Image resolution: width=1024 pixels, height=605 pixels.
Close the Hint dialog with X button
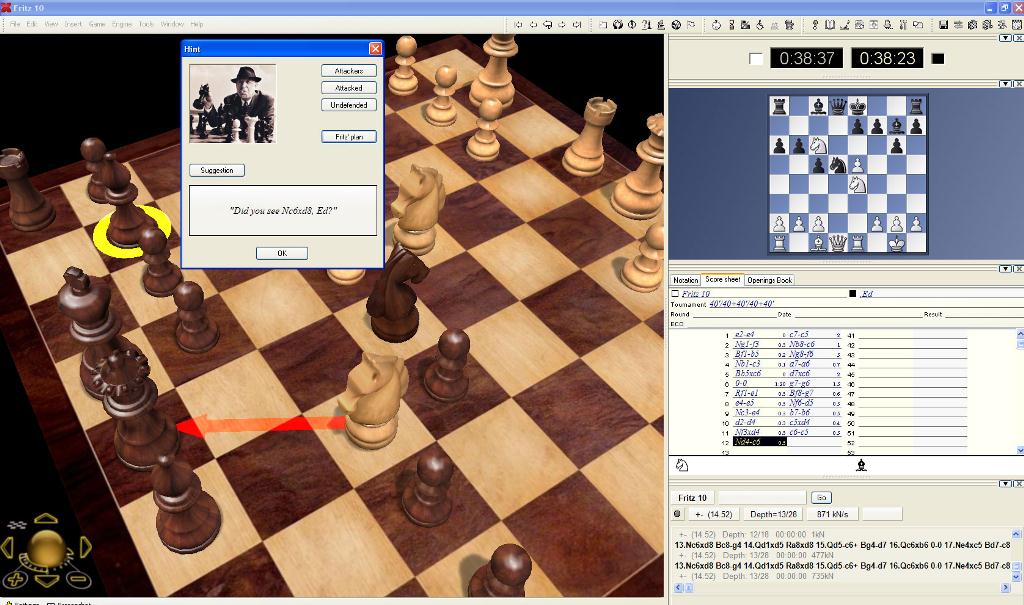tap(375, 48)
